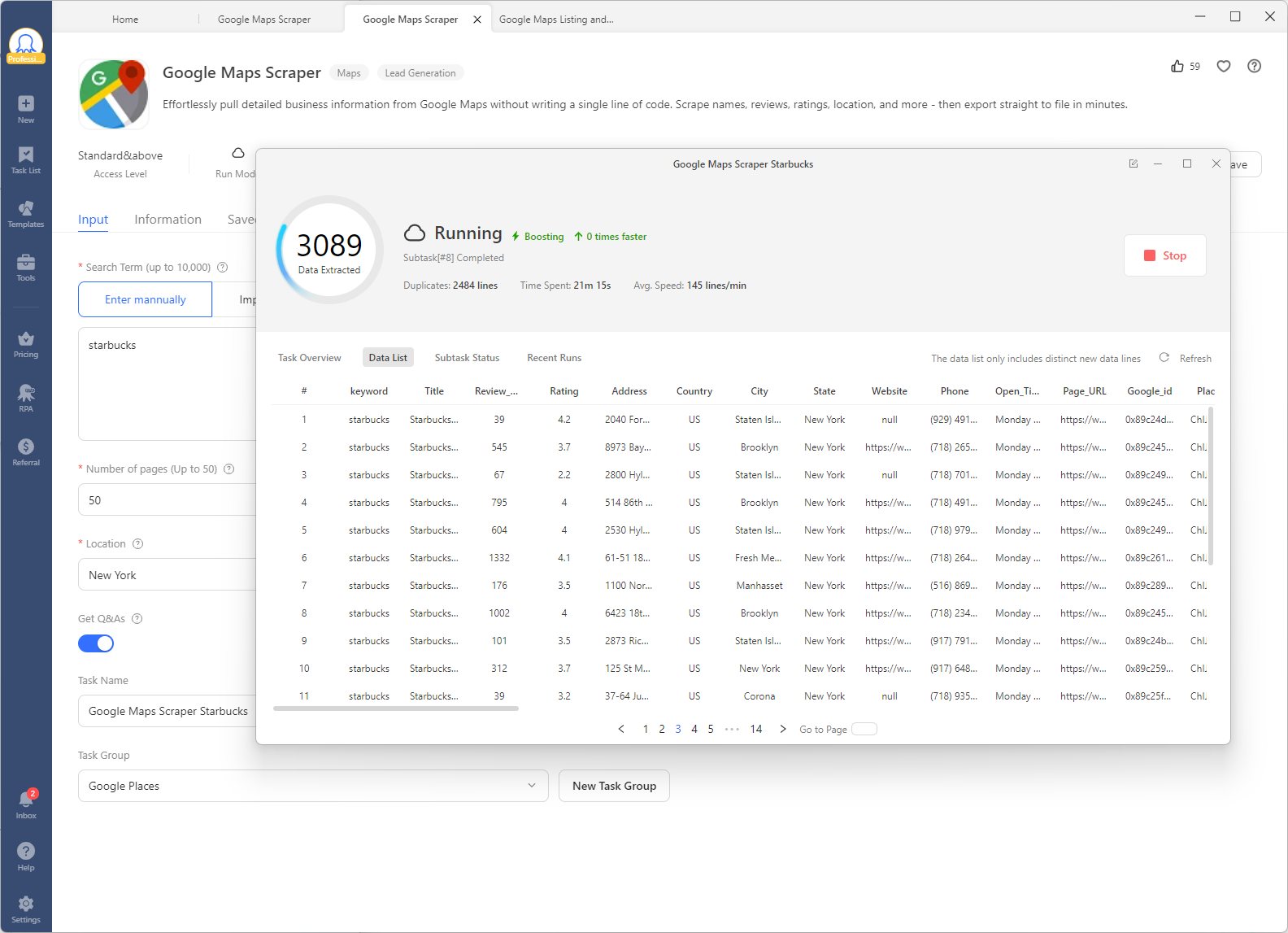Click the Lead Generation tag

click(420, 73)
